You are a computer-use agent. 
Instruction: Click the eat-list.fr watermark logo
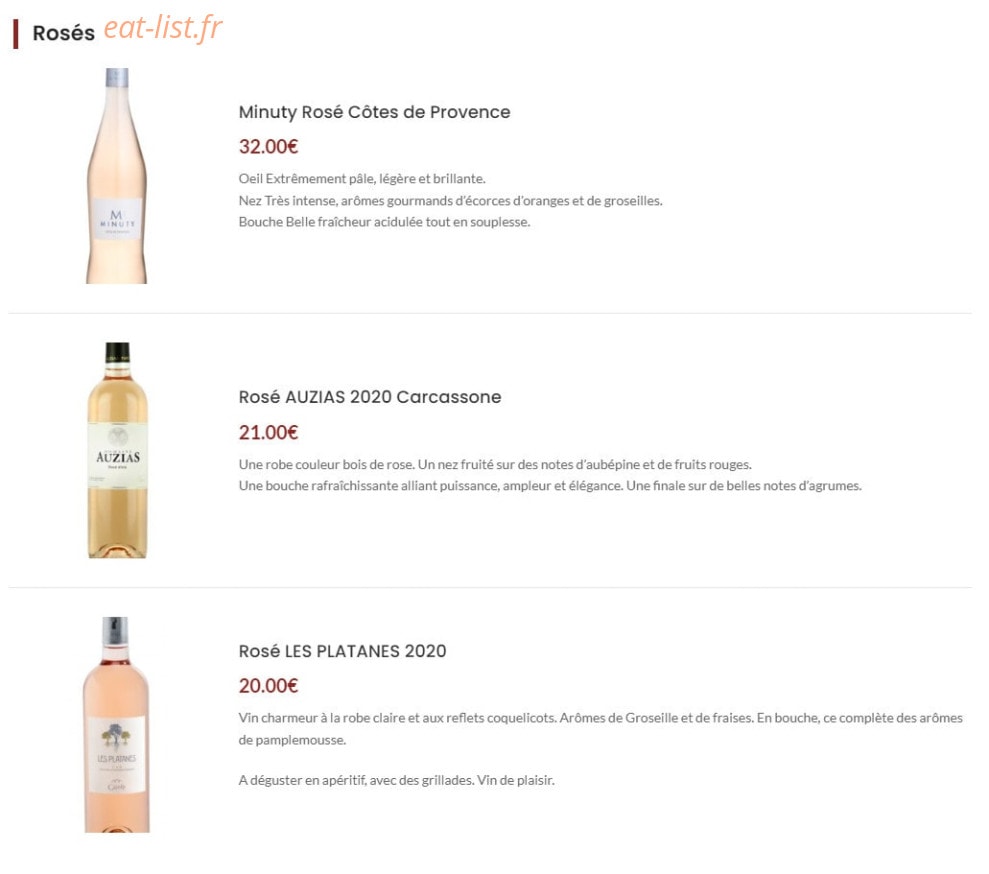[163, 28]
